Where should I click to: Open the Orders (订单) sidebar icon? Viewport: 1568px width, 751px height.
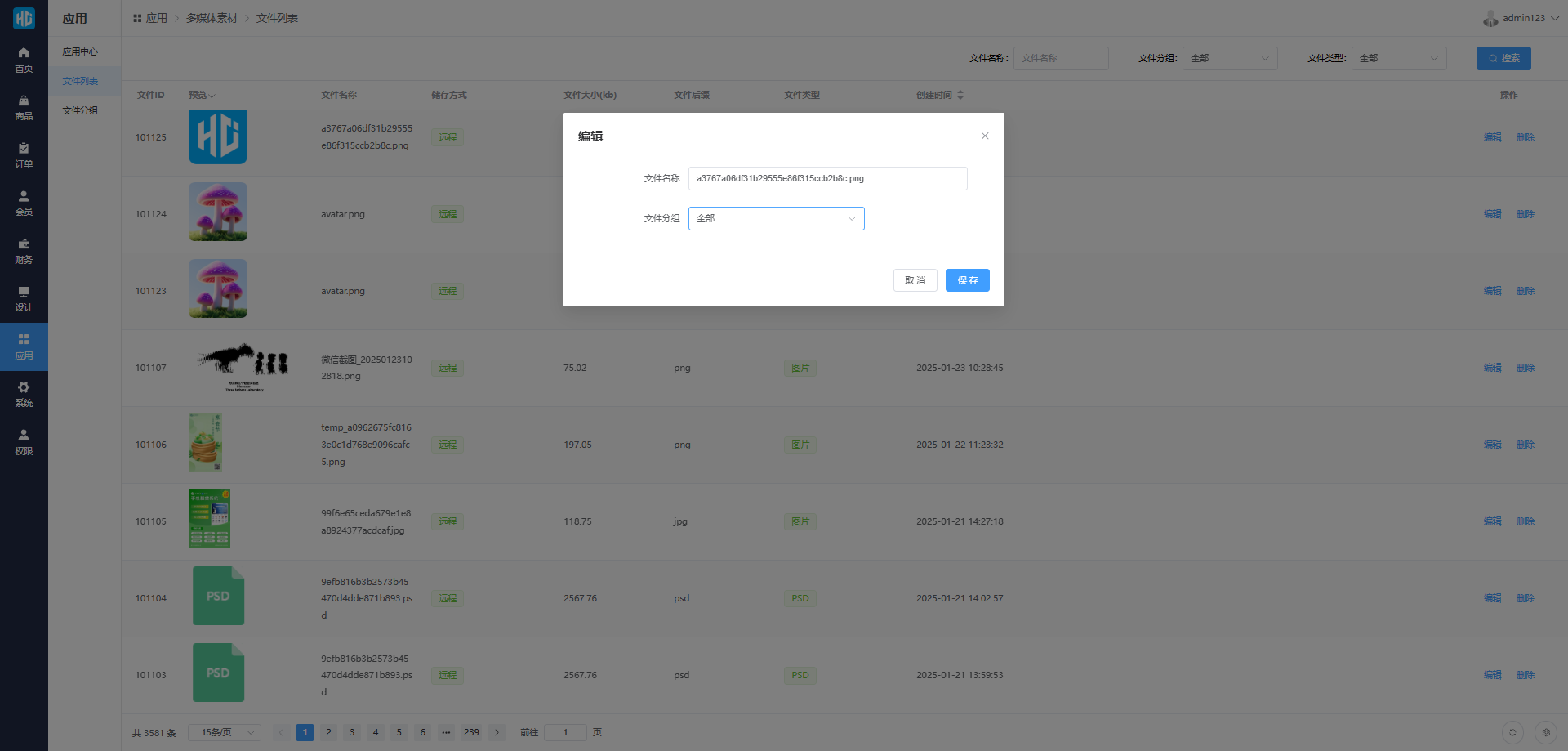[x=24, y=149]
